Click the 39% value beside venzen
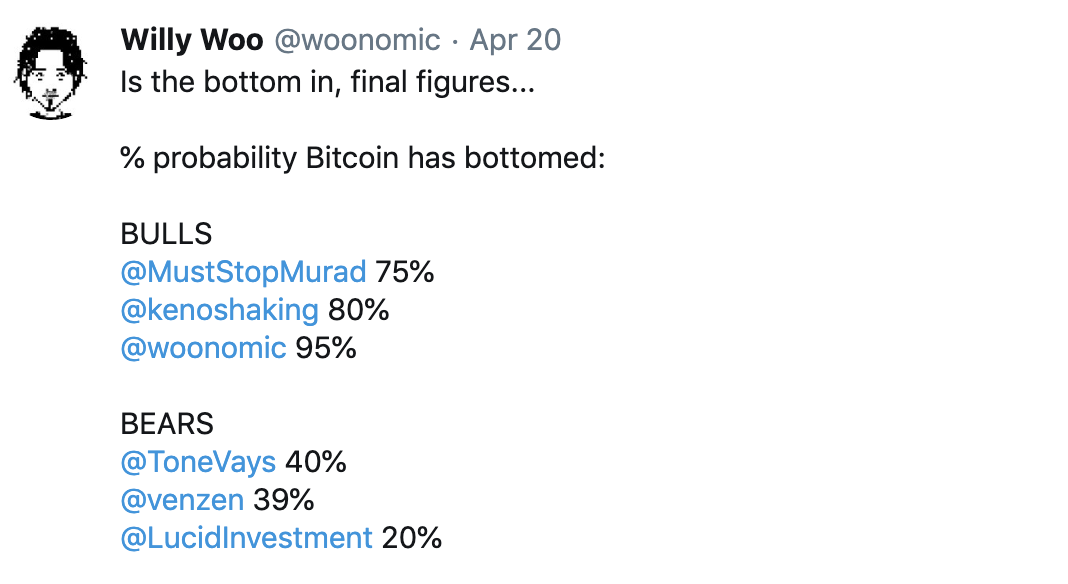Viewport: 1068px width, 584px height. tap(283, 500)
